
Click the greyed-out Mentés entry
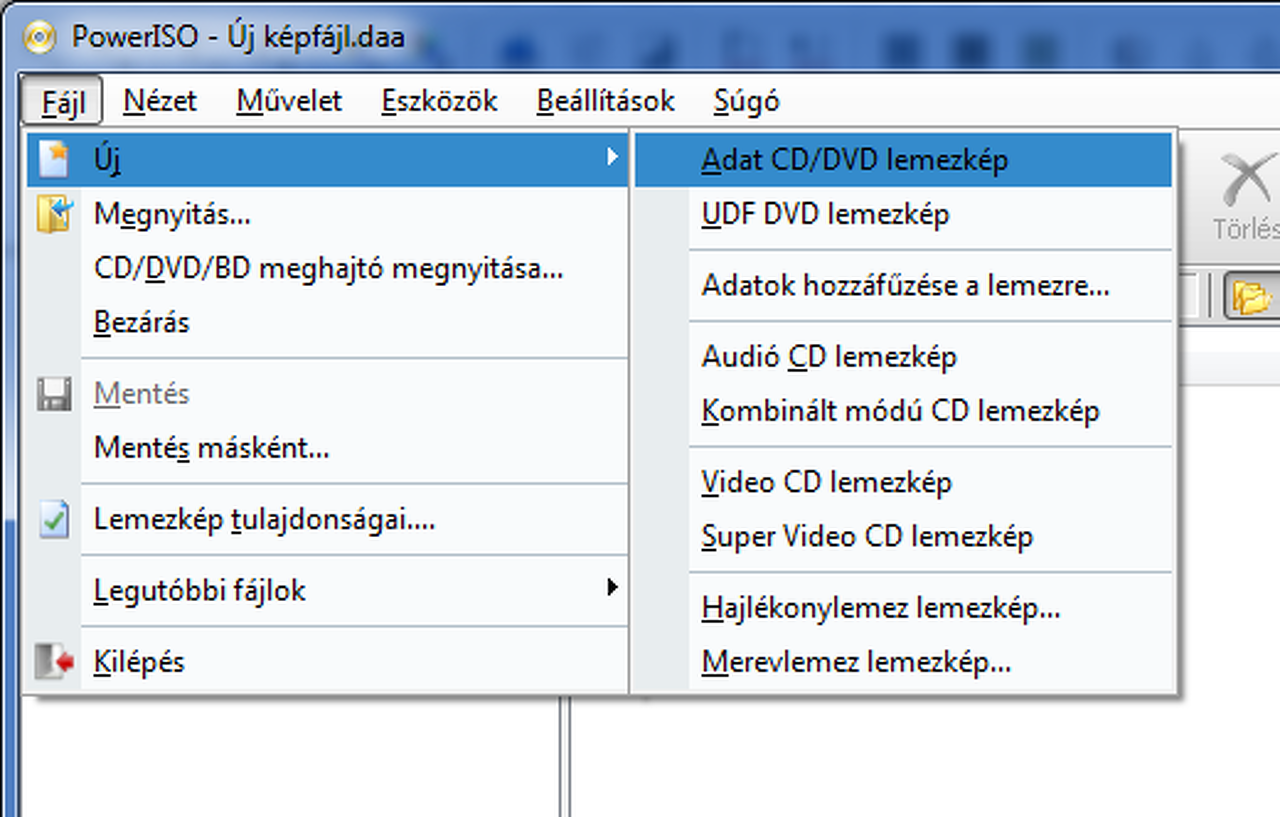tap(327, 394)
